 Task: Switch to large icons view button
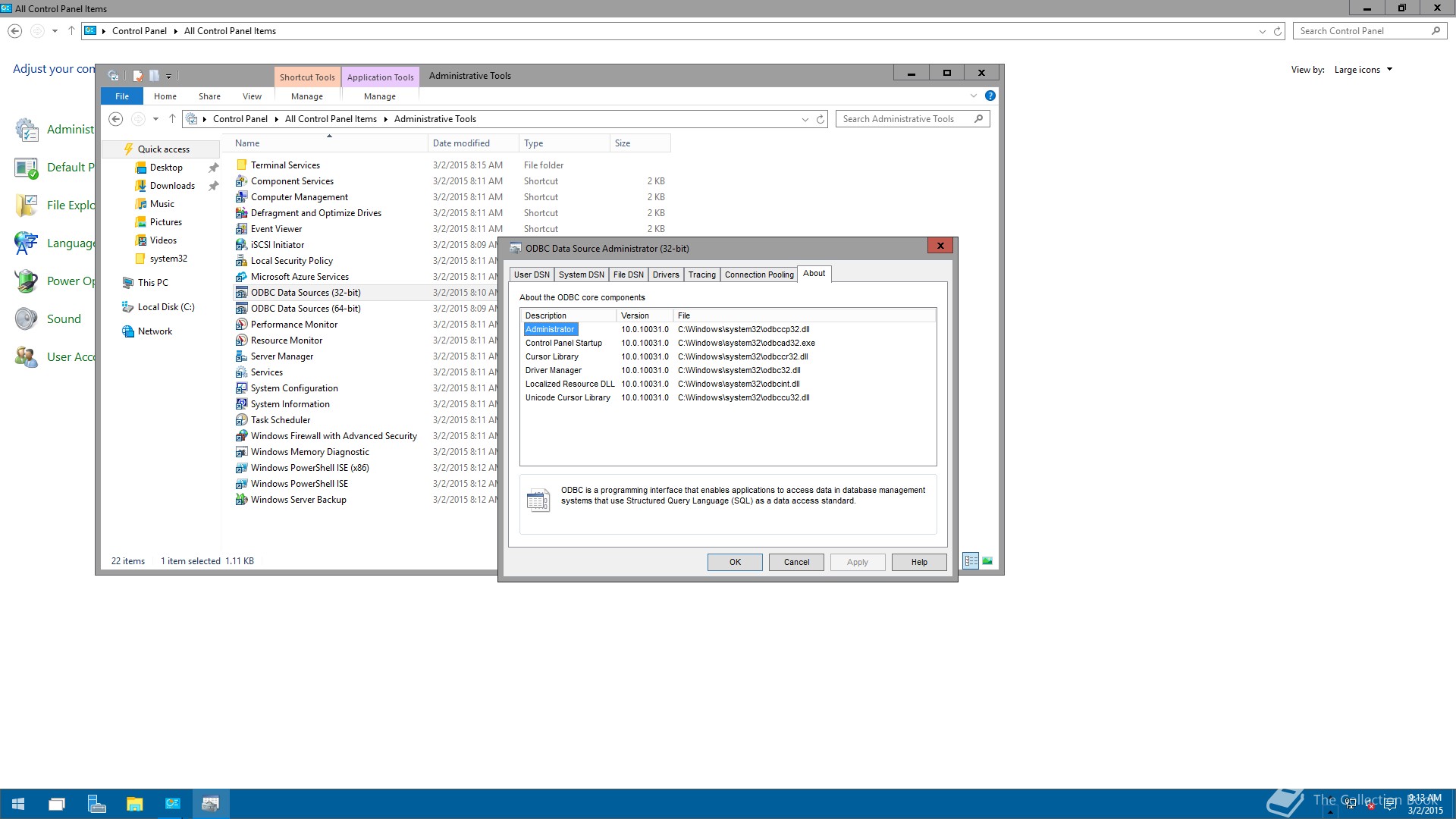[987, 561]
